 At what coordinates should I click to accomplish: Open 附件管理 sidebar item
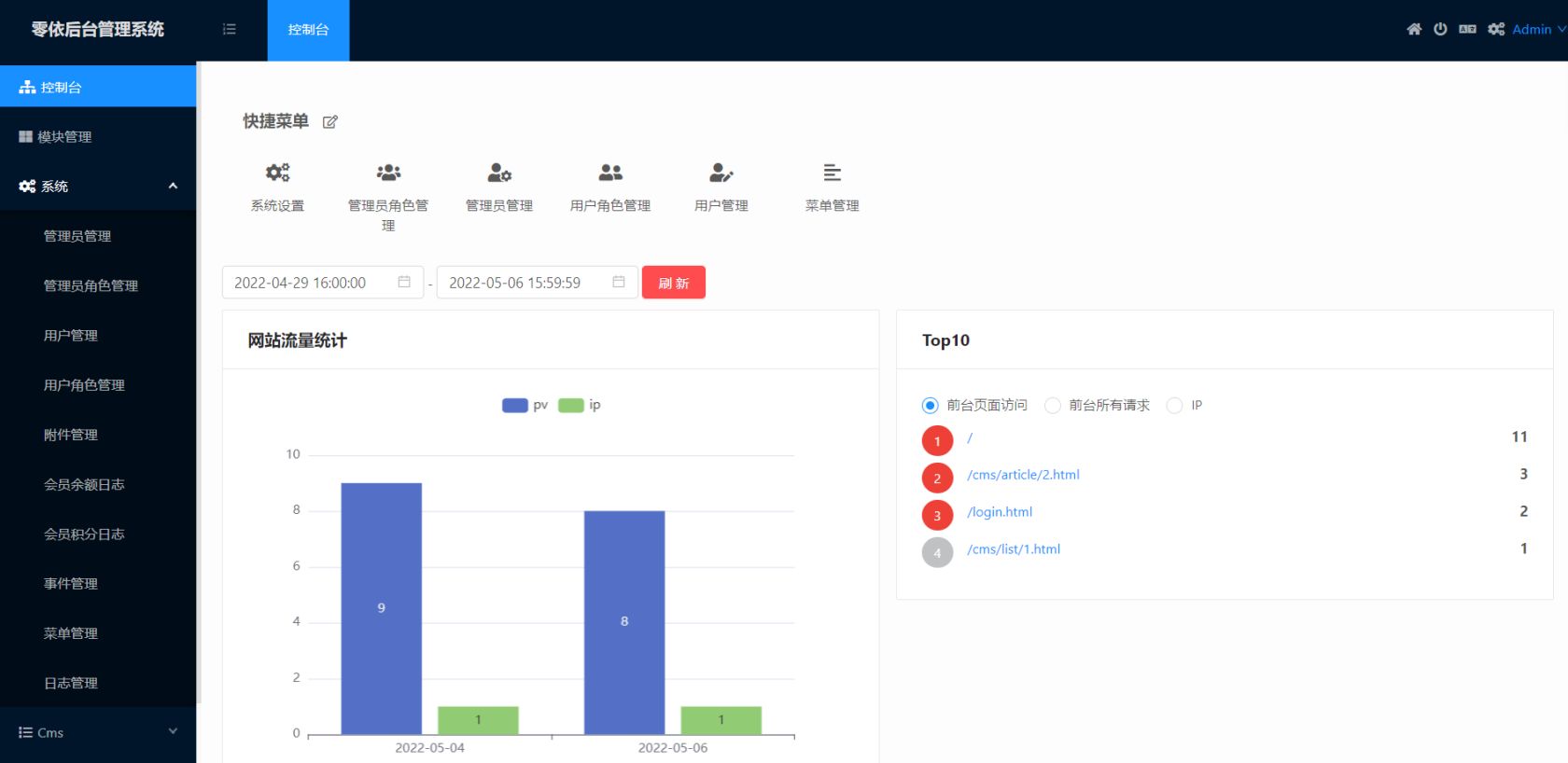click(x=98, y=435)
